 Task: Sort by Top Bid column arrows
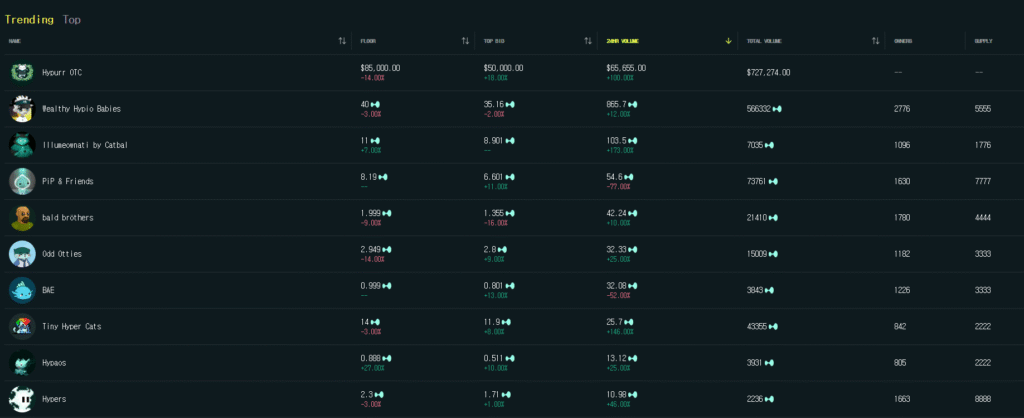(588, 41)
